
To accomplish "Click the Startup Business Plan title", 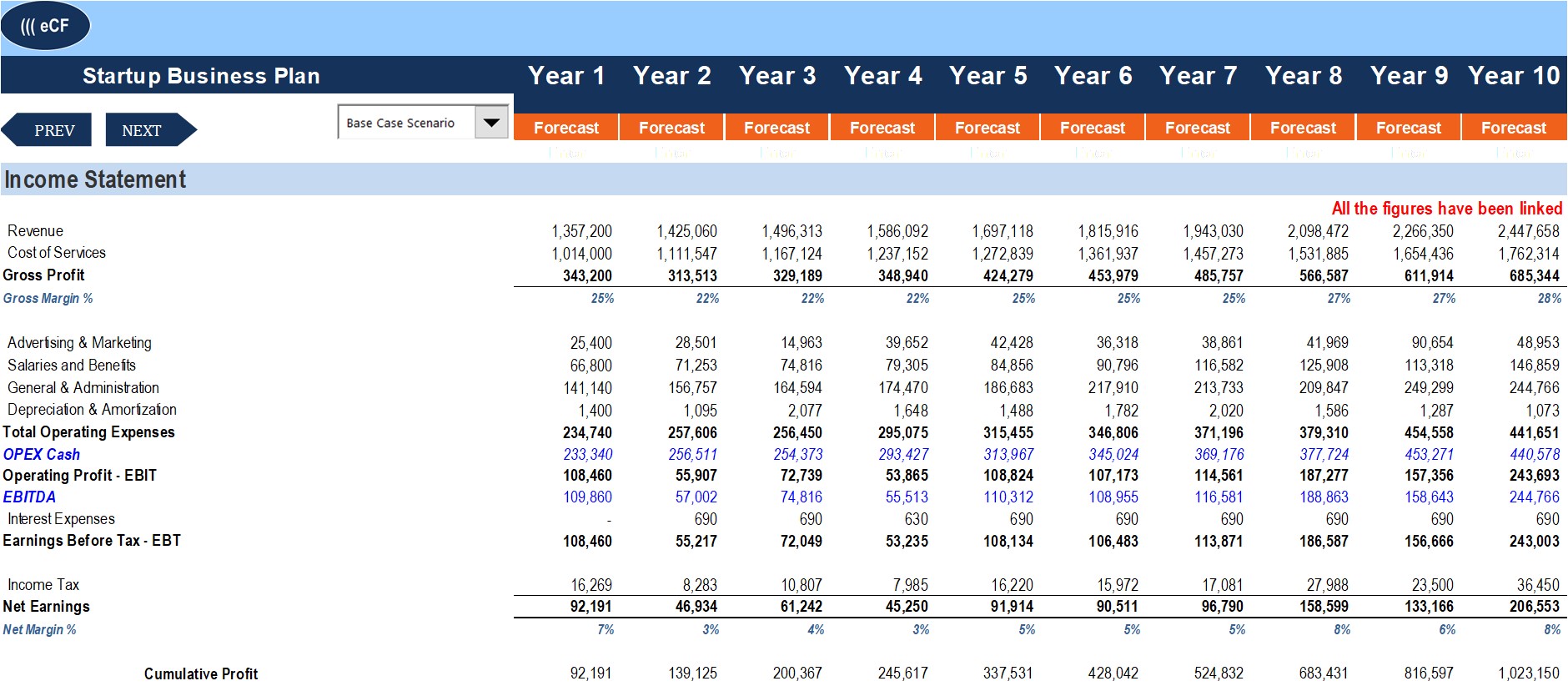I will point(201,76).
